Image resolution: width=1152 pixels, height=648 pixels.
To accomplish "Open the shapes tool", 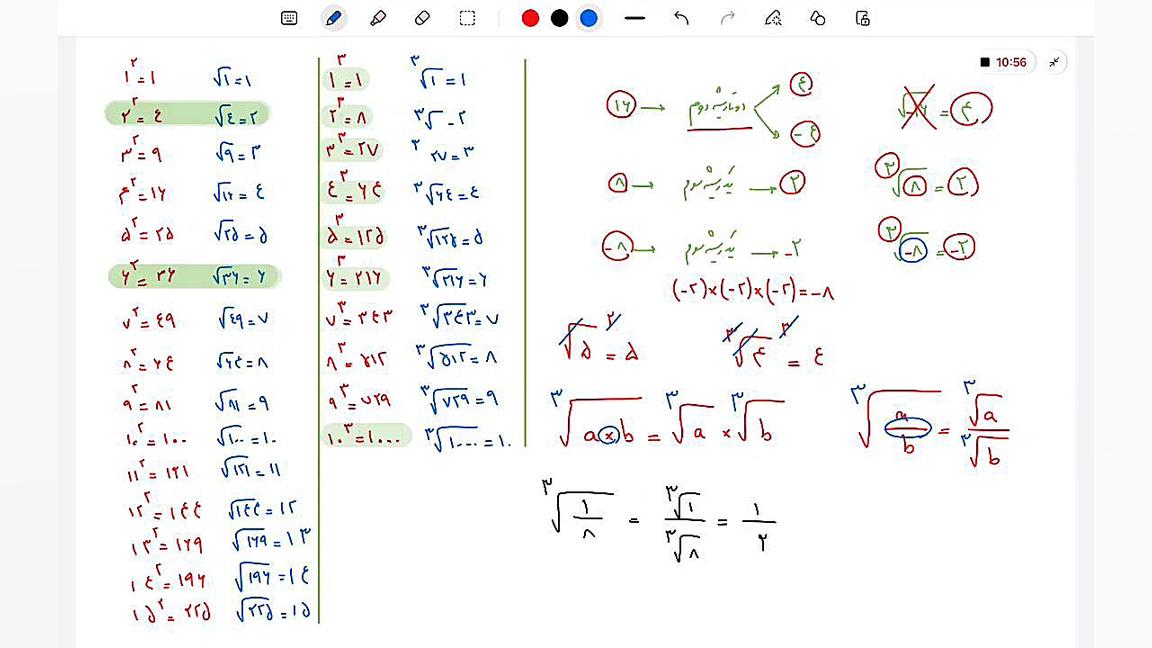I will [818, 18].
